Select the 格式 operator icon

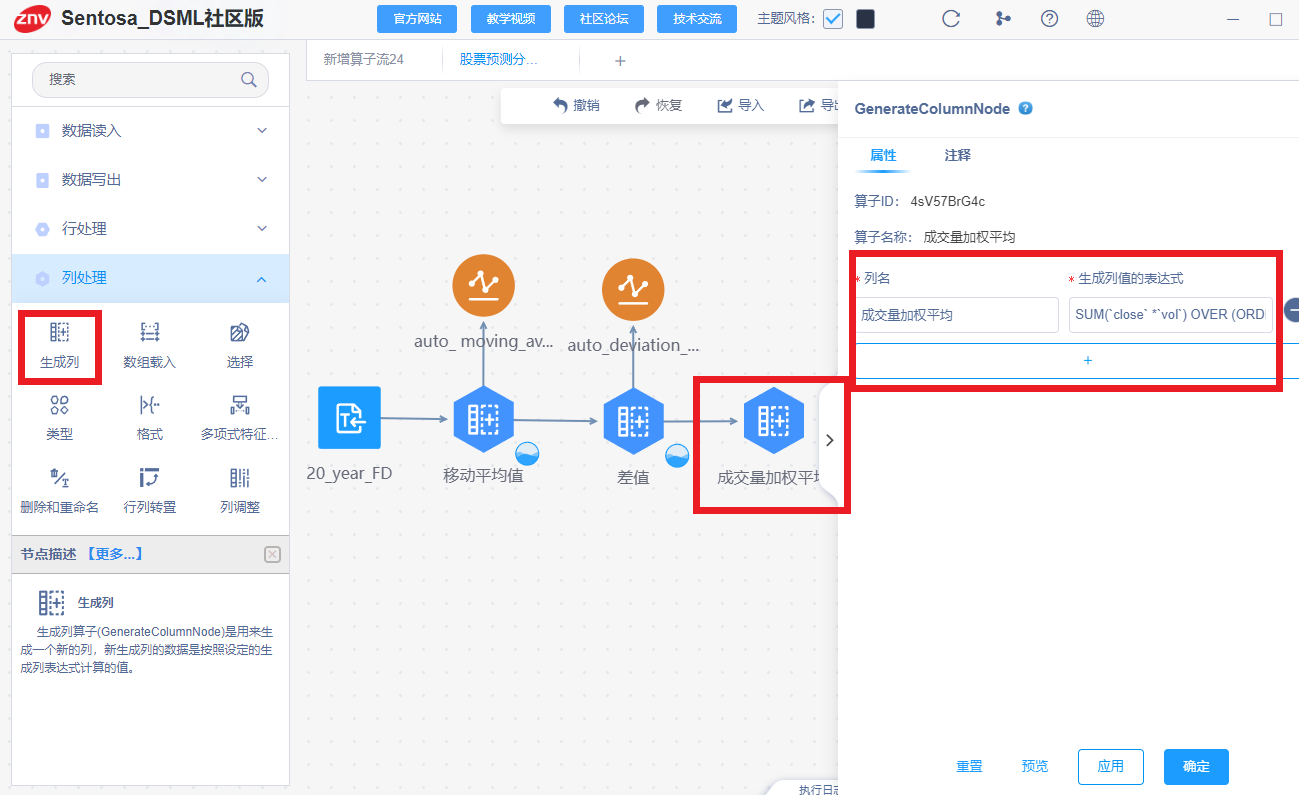[x=150, y=405]
